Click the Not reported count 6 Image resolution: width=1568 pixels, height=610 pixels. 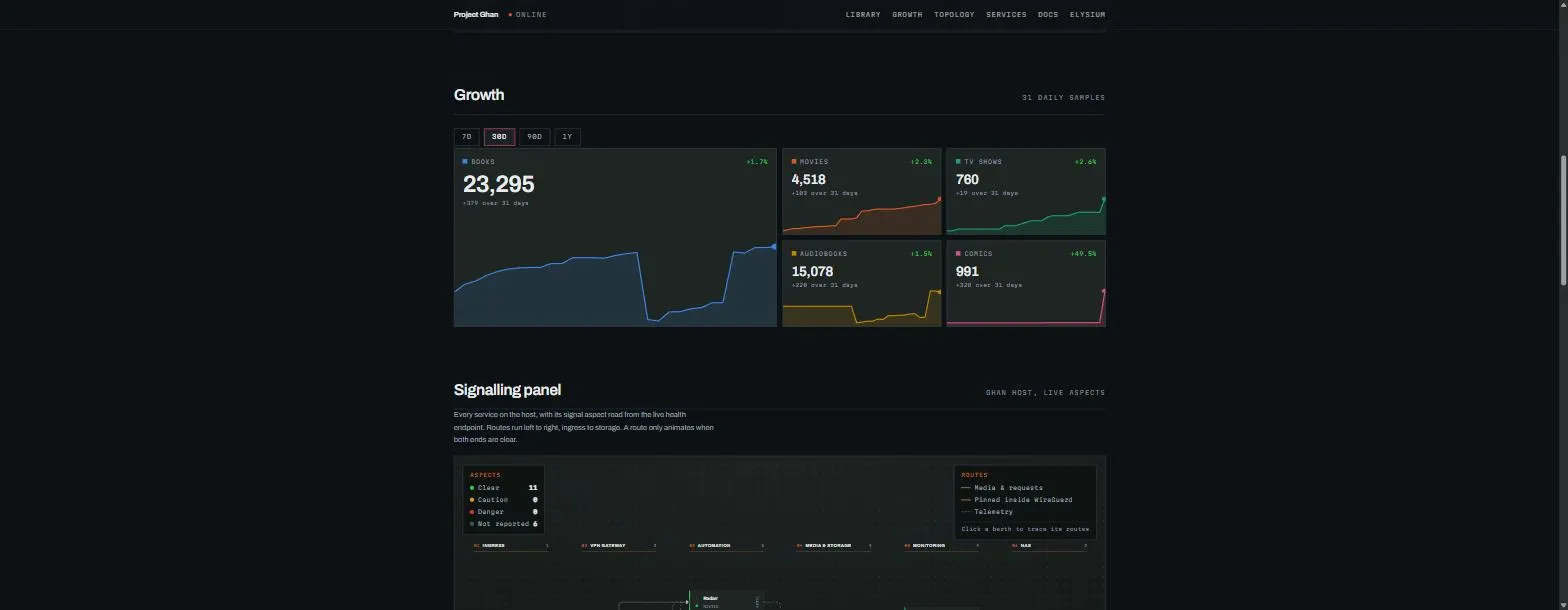click(535, 524)
